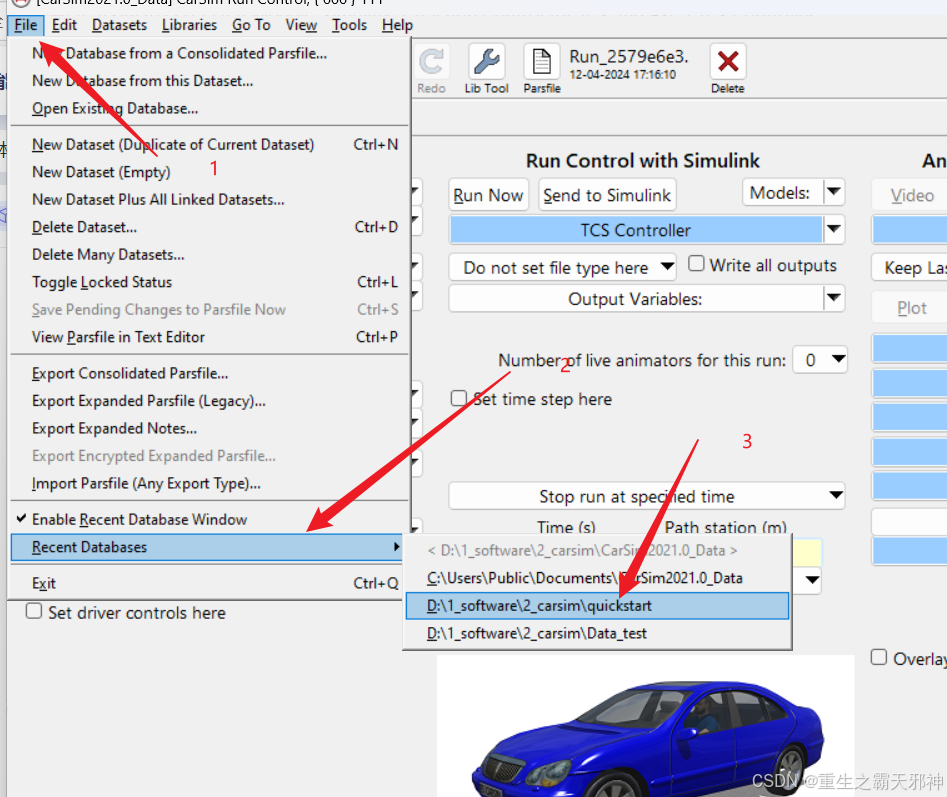The image size is (947, 797).
Task: Select C:\Users\Public\Documents CarSim2021.0_Data database
Action: coord(597,578)
